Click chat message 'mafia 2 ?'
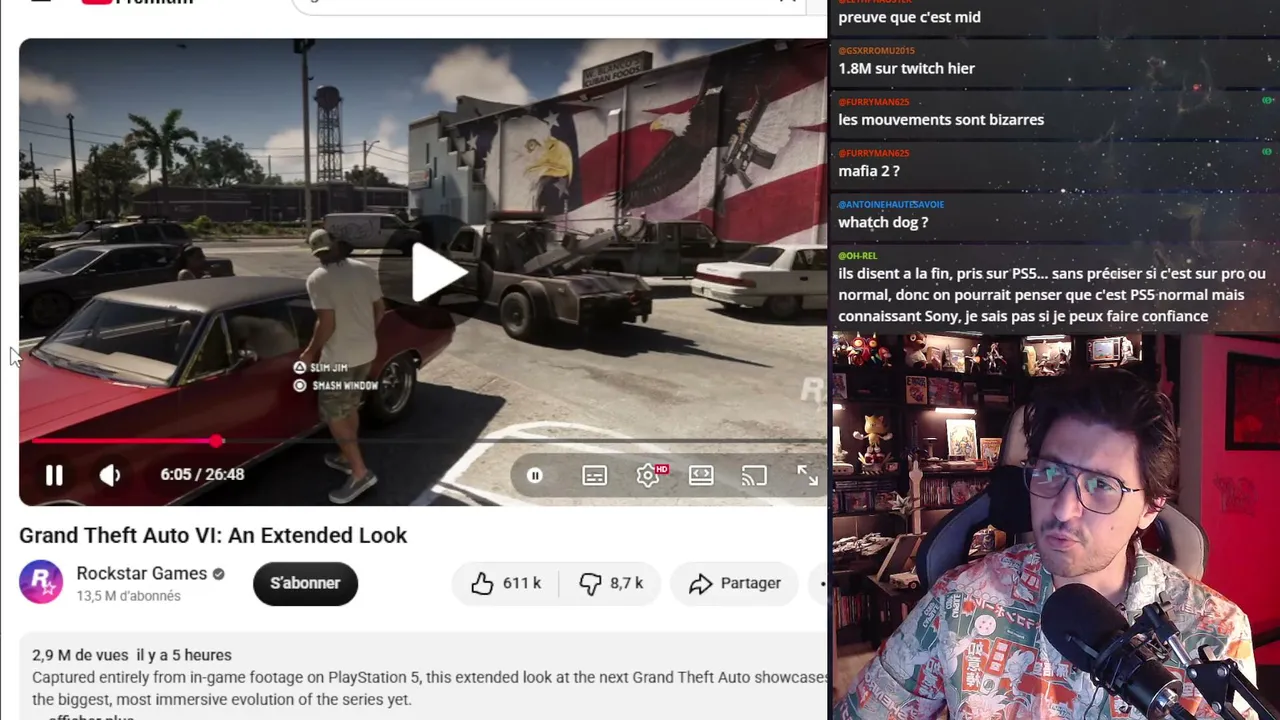The image size is (1280, 720). point(869,171)
